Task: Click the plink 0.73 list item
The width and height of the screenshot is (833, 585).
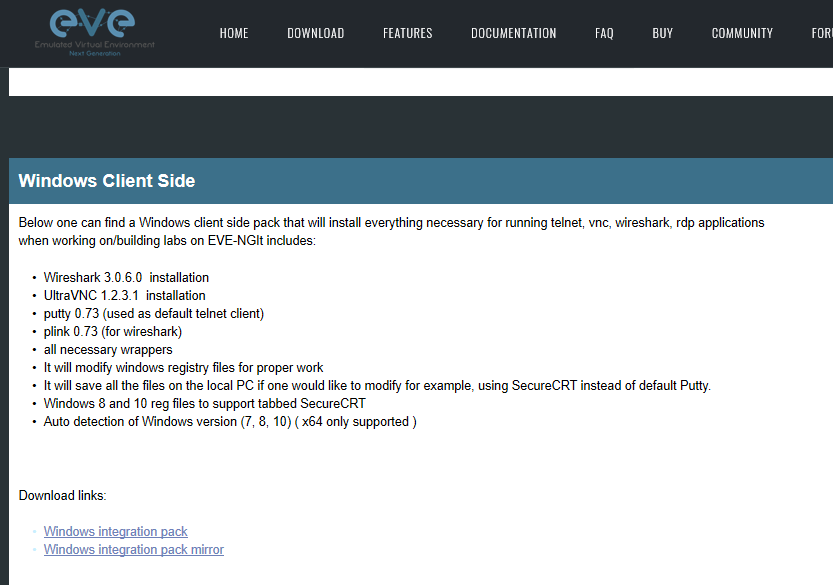Action: tap(113, 332)
